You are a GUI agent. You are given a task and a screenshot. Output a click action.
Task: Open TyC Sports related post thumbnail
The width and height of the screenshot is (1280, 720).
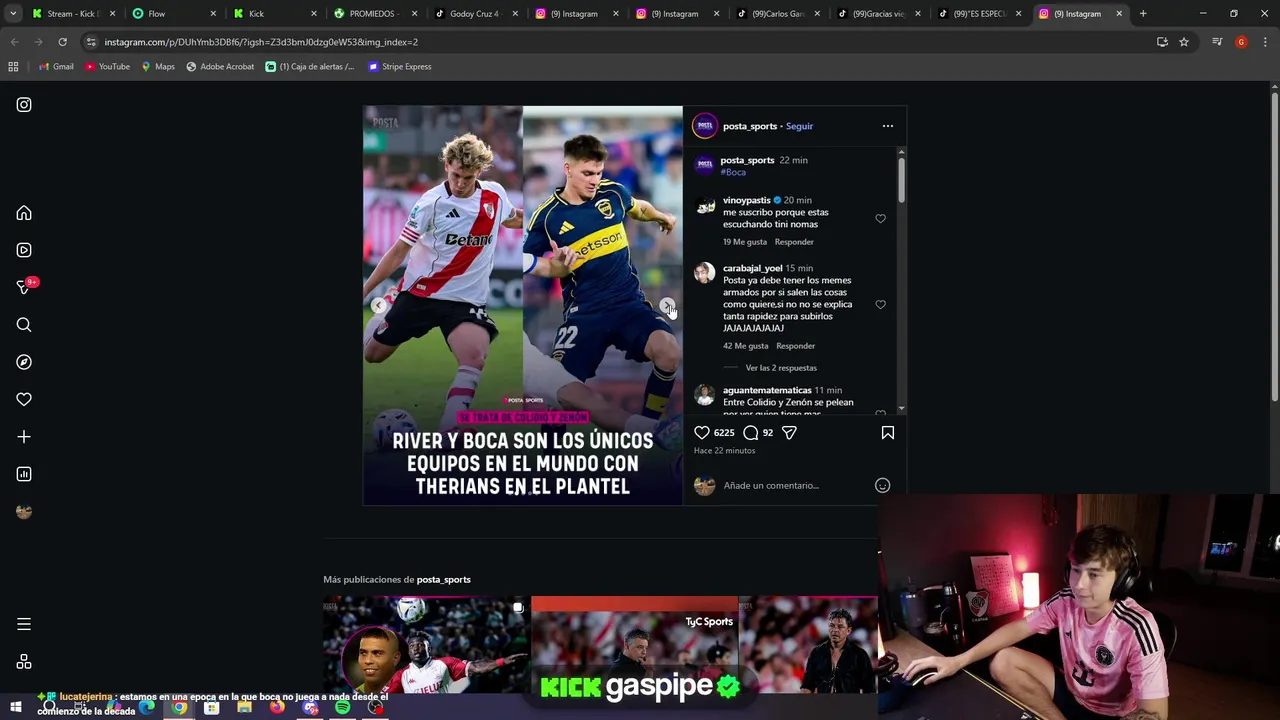[x=634, y=645]
